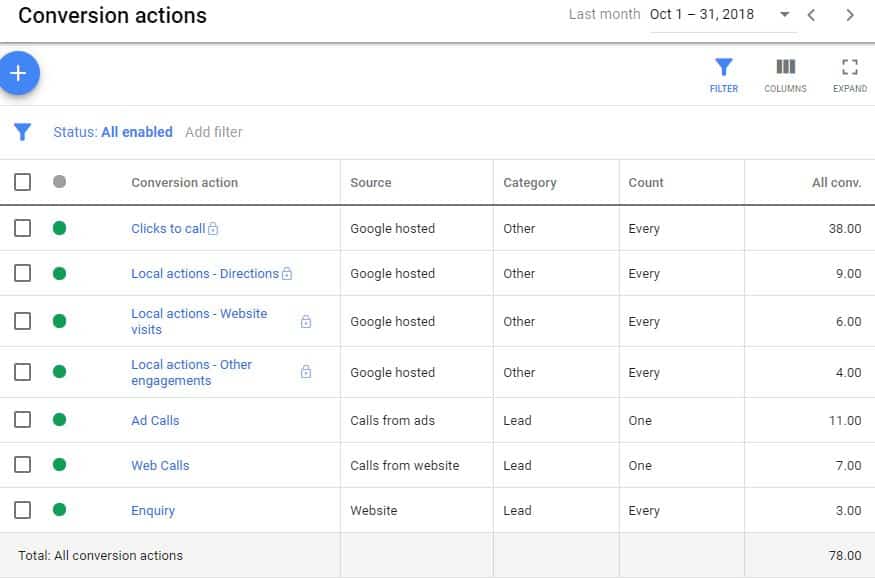Image resolution: width=875 pixels, height=580 pixels.
Task: Open the Web Calls conversion action
Action: click(160, 465)
